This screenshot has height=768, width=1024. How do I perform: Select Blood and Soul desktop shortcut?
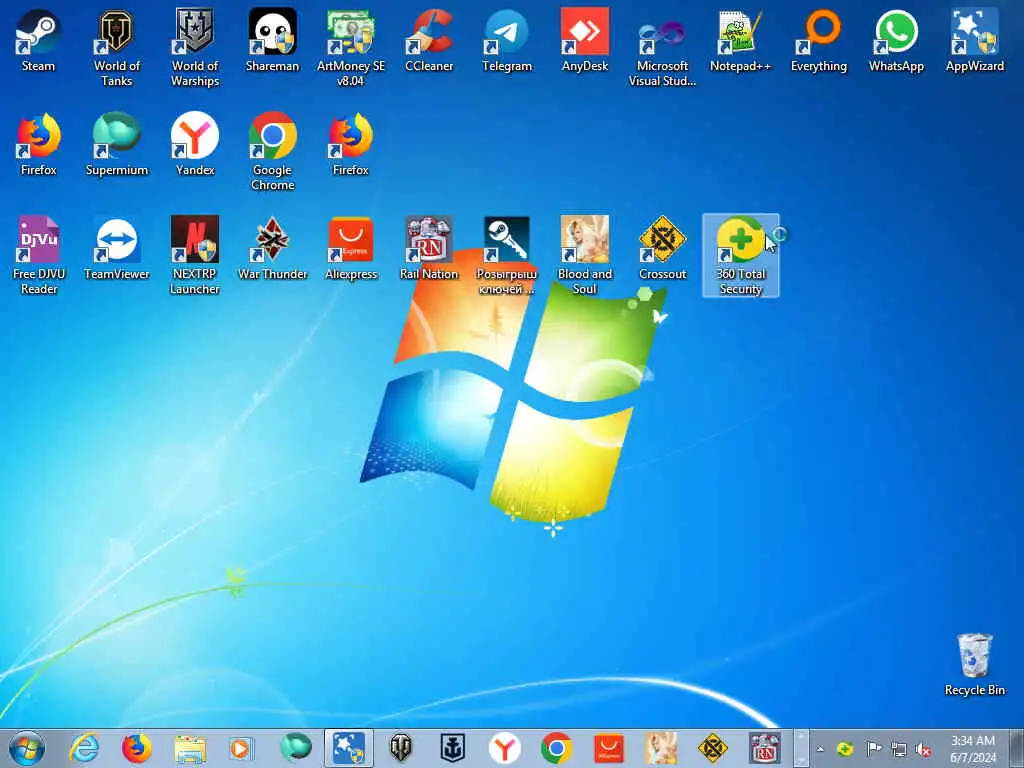[584, 255]
